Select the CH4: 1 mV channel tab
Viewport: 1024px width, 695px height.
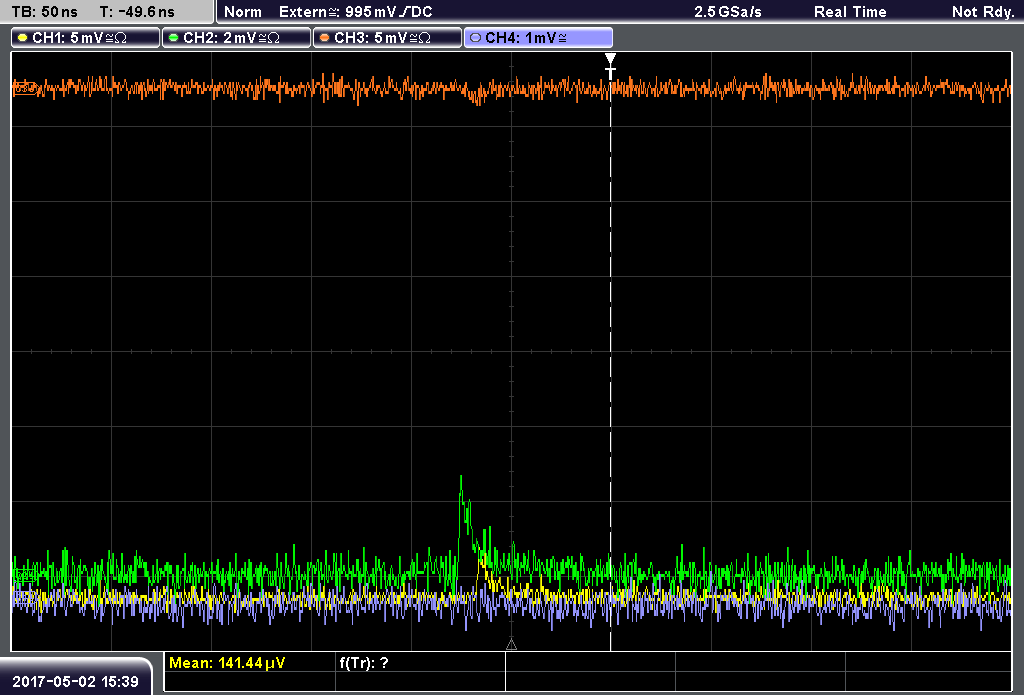538,38
